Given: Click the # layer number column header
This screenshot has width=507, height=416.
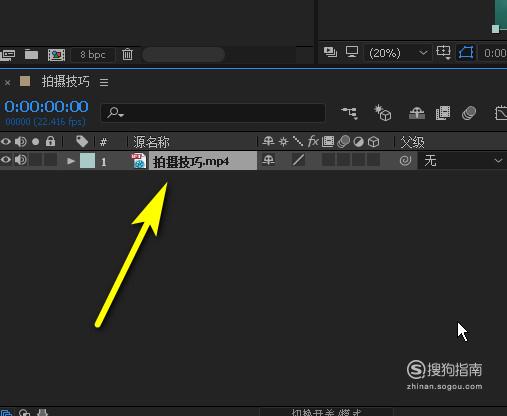Looking at the screenshot, I should [x=103, y=142].
